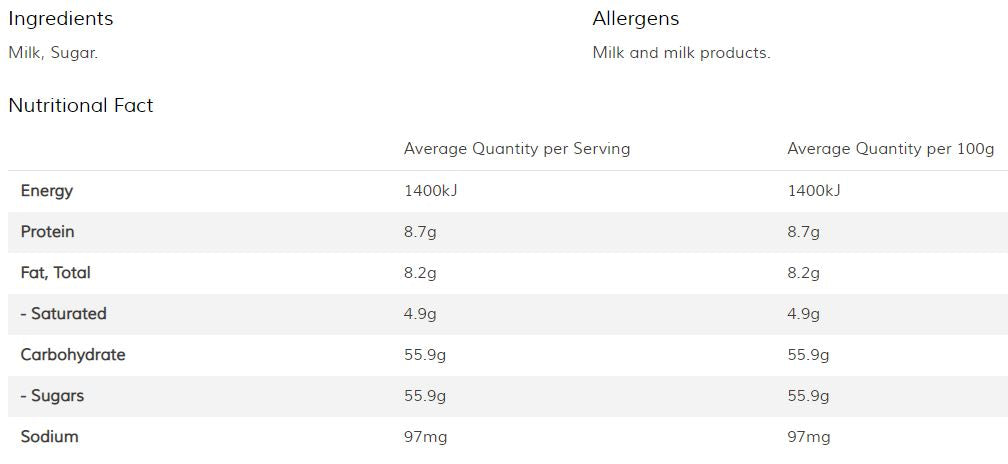The width and height of the screenshot is (1008, 464).
Task: Click the per-100g Protein value 8.7g
Action: click(x=803, y=232)
